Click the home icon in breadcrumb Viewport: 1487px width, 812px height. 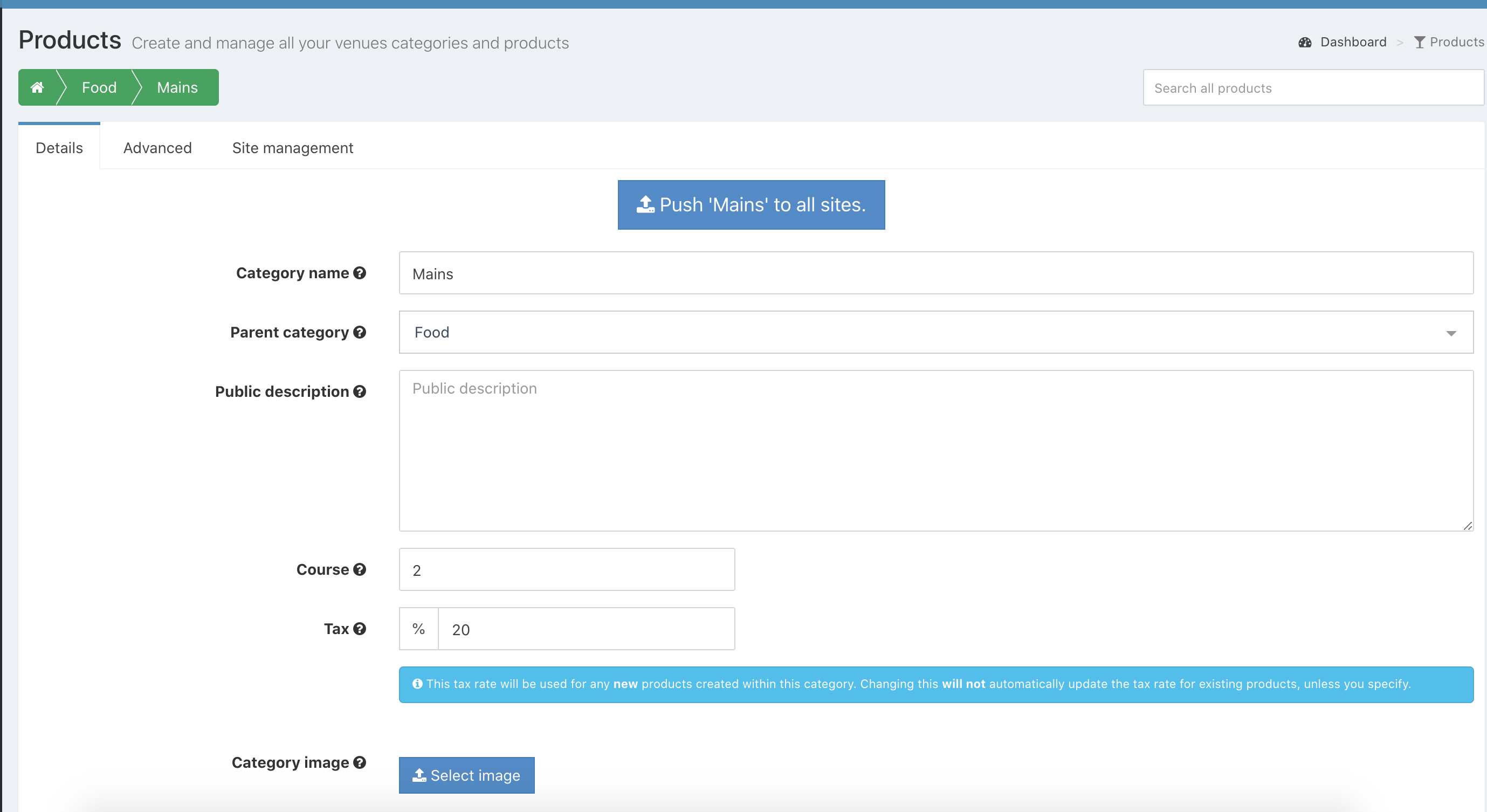coord(37,87)
